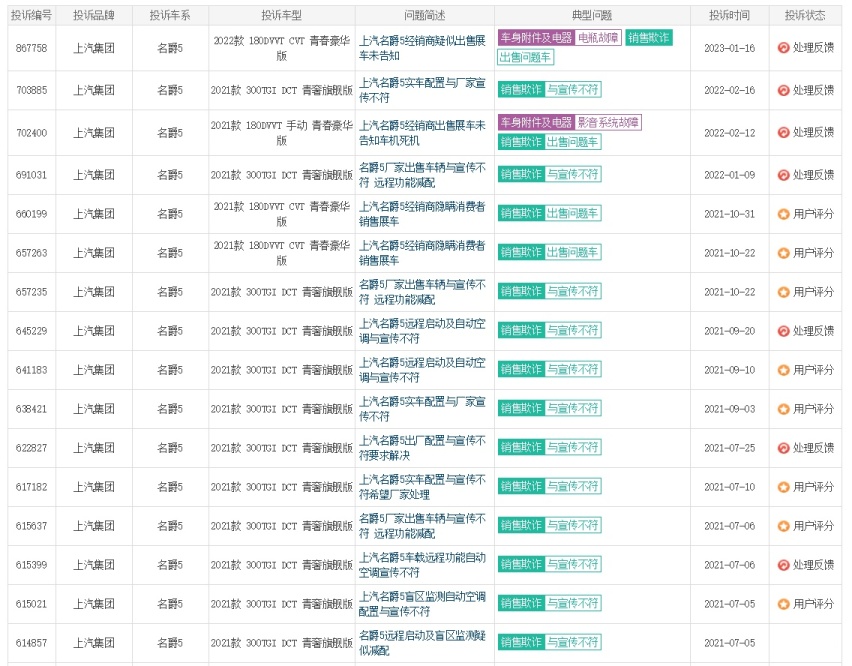
Task: Click complaint number 614857
Action: (x=32, y=643)
